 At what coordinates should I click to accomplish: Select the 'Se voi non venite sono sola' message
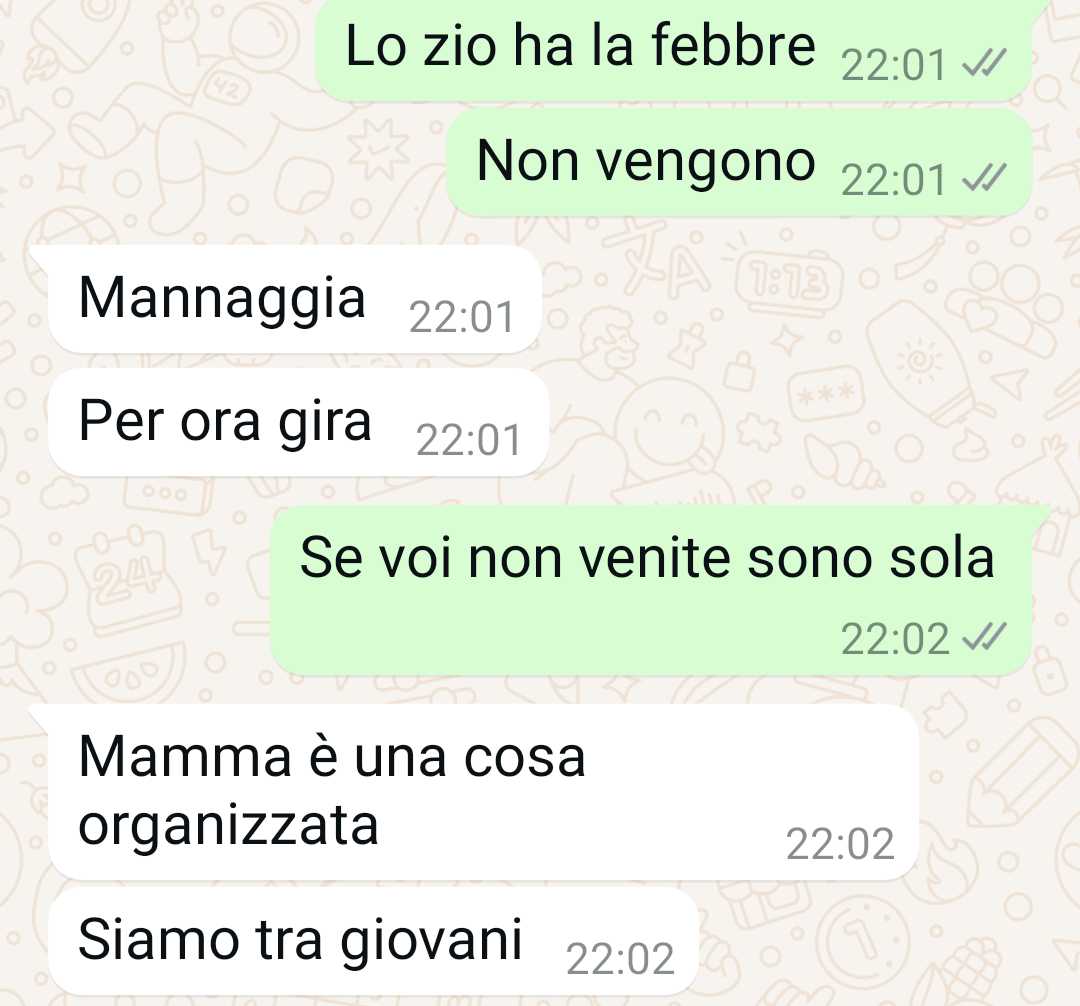click(651, 591)
